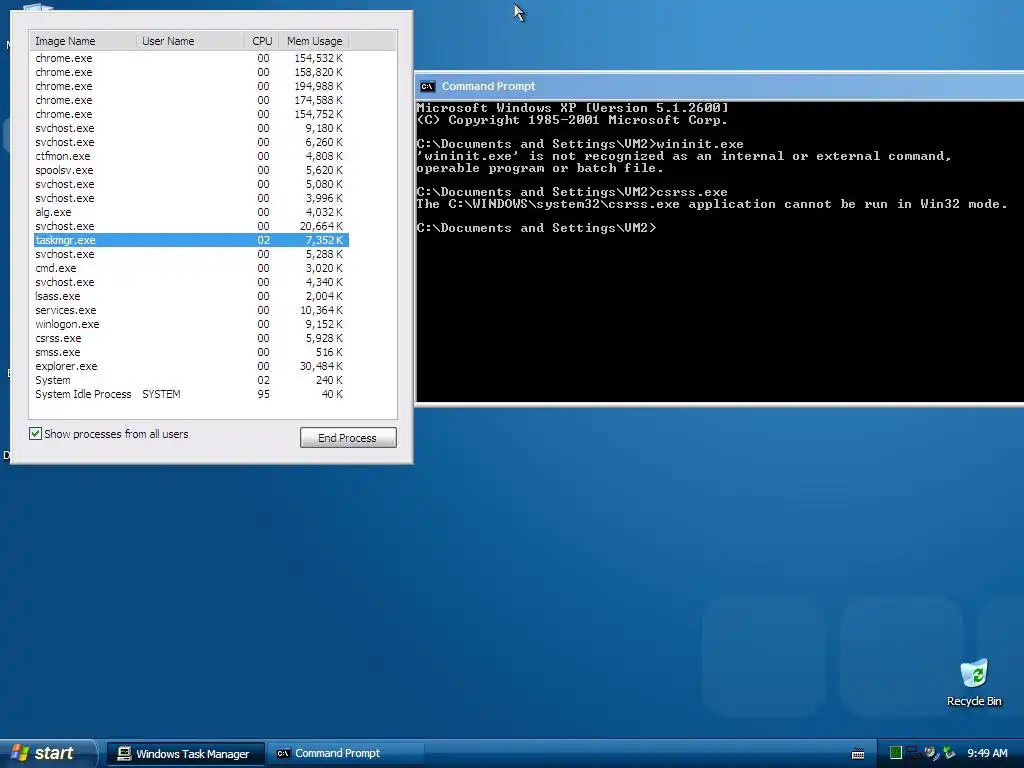Image resolution: width=1024 pixels, height=768 pixels.
Task: Click the csrss.exe Win32 mode error line
Action: tap(712, 204)
